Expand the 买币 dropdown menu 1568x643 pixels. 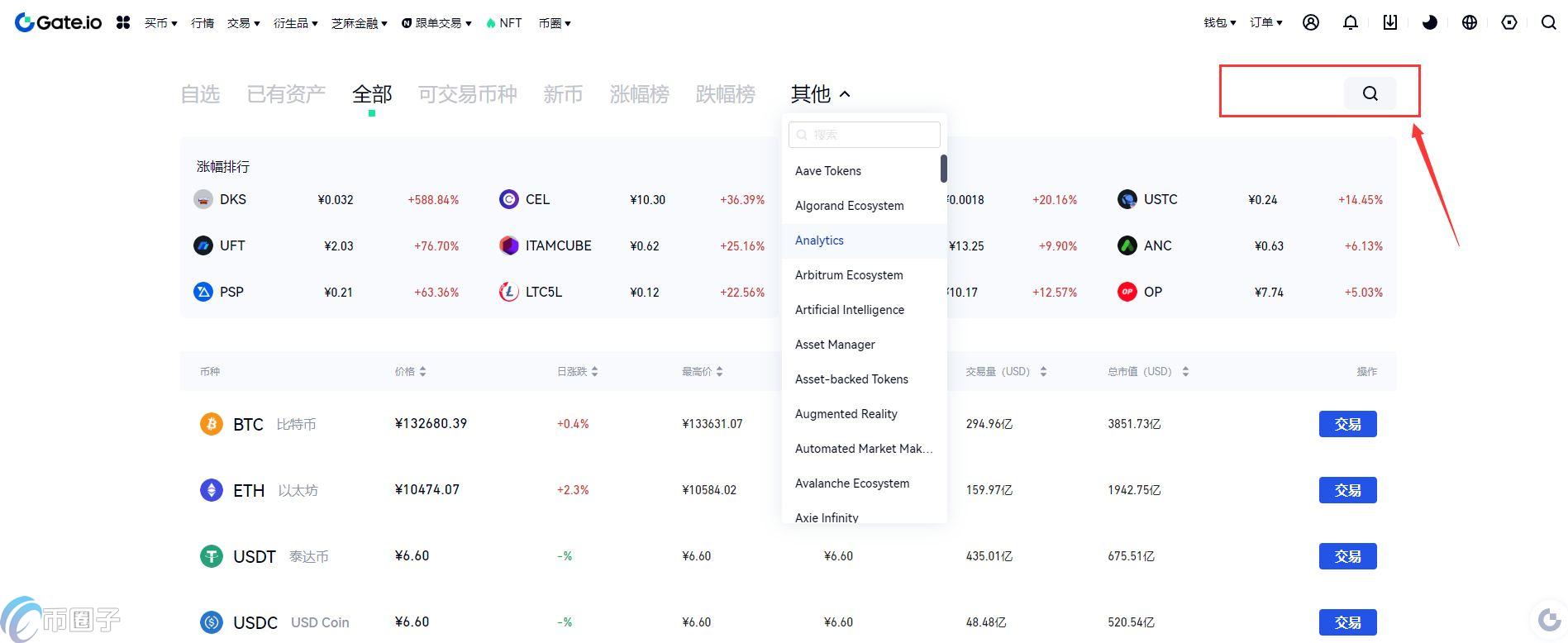160,23
